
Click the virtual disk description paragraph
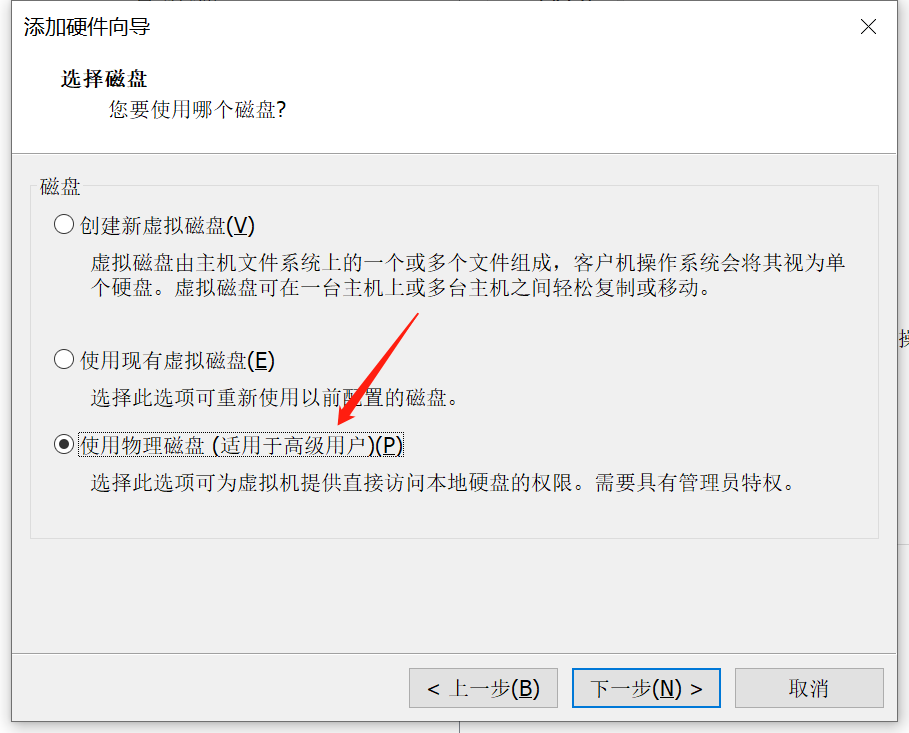(467, 275)
